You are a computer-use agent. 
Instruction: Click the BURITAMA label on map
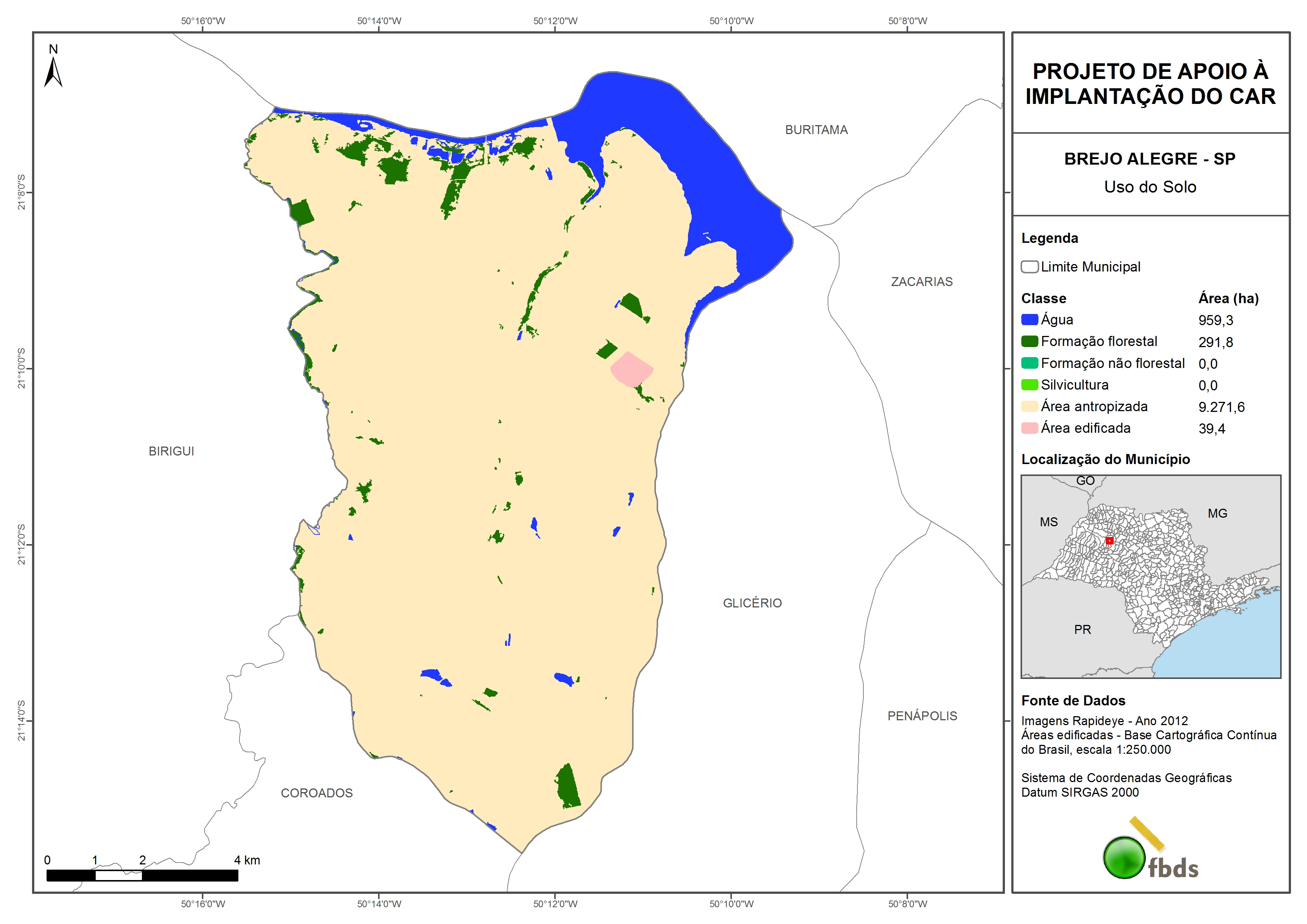tap(816, 130)
